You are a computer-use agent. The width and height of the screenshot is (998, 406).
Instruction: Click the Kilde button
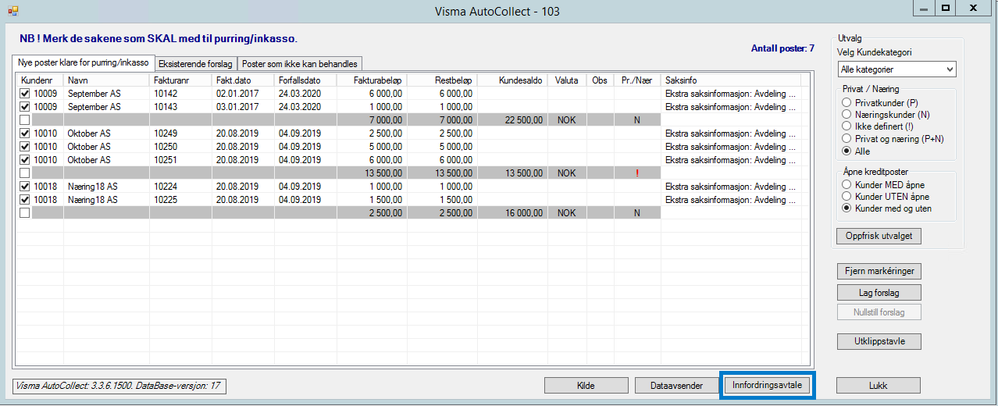coord(586,385)
